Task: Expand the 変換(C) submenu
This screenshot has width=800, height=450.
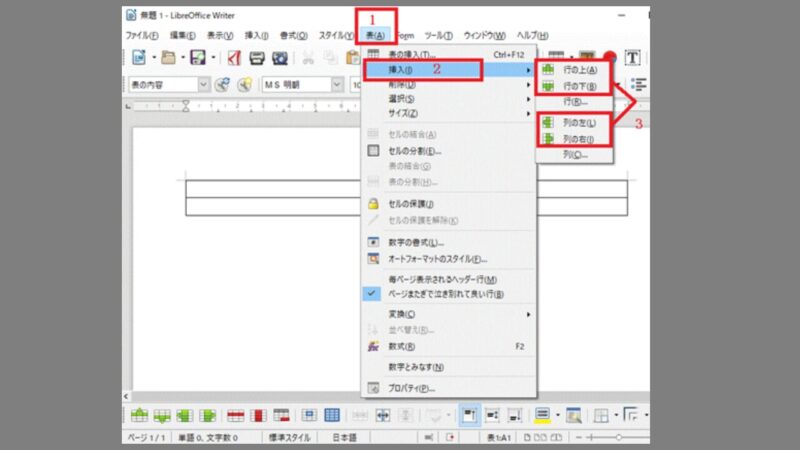Action: [448, 314]
